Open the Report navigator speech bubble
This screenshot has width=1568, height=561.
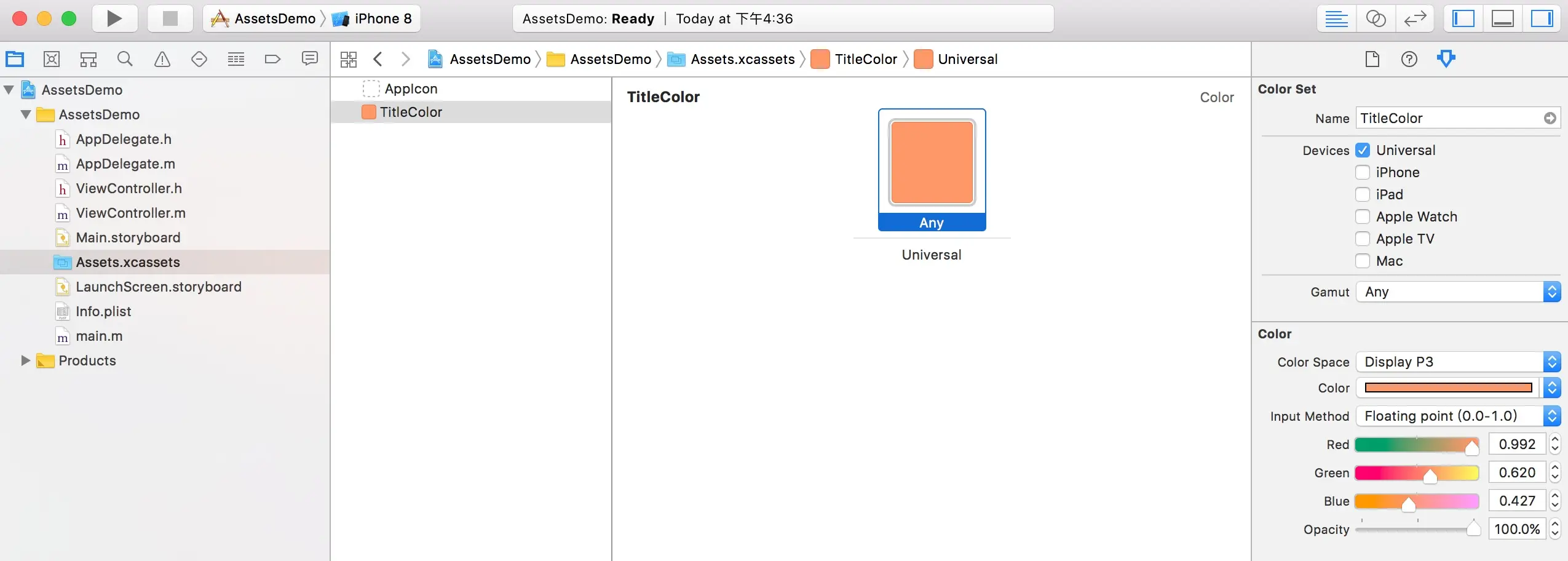[x=310, y=58]
